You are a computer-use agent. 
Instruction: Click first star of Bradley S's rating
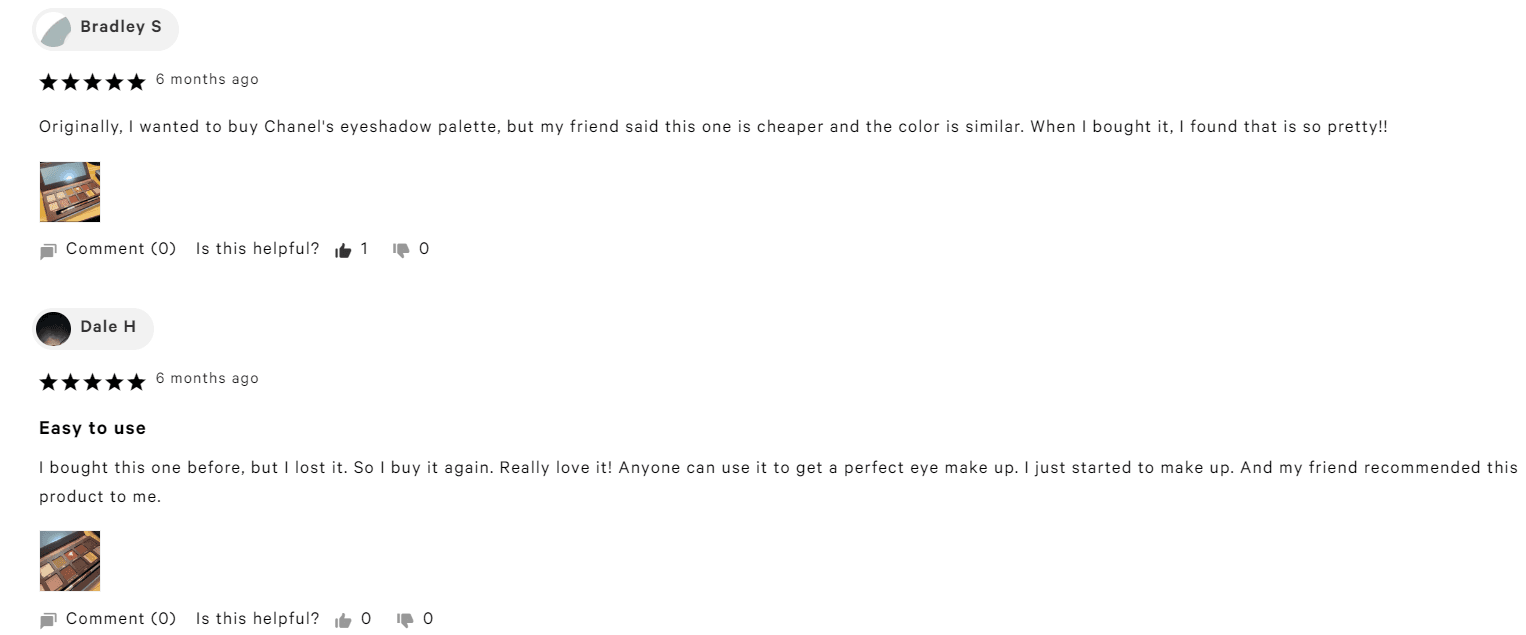click(x=48, y=82)
